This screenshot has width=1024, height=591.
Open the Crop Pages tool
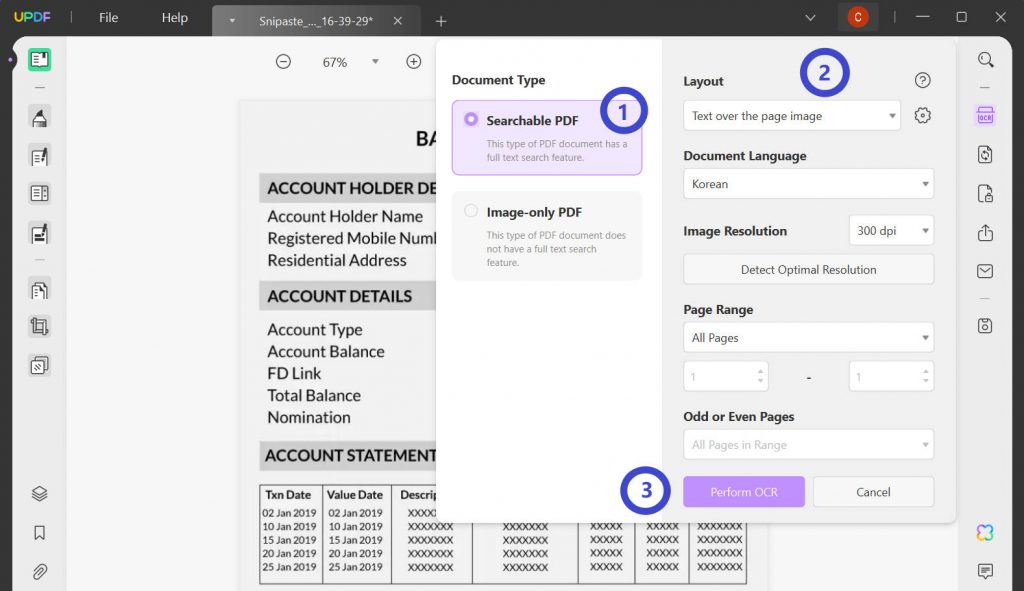[x=38, y=326]
